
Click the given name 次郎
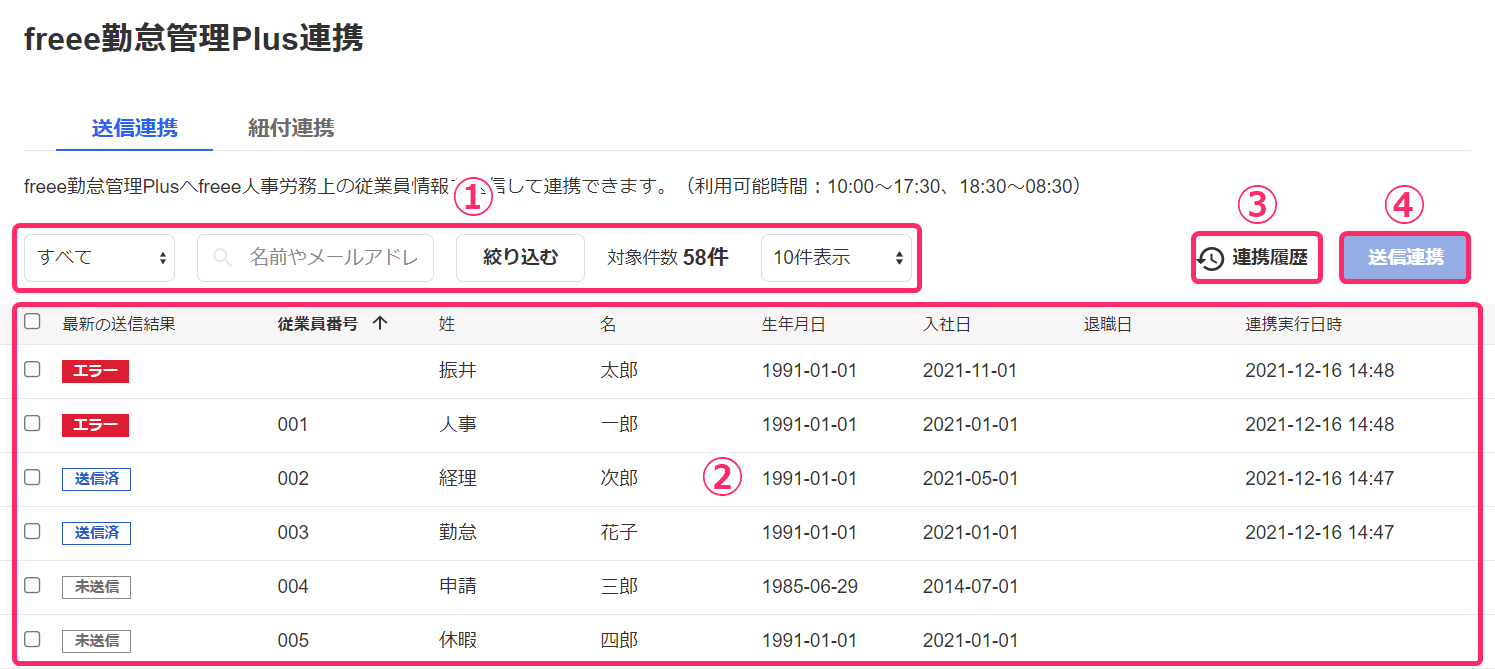pyautogui.click(x=619, y=479)
